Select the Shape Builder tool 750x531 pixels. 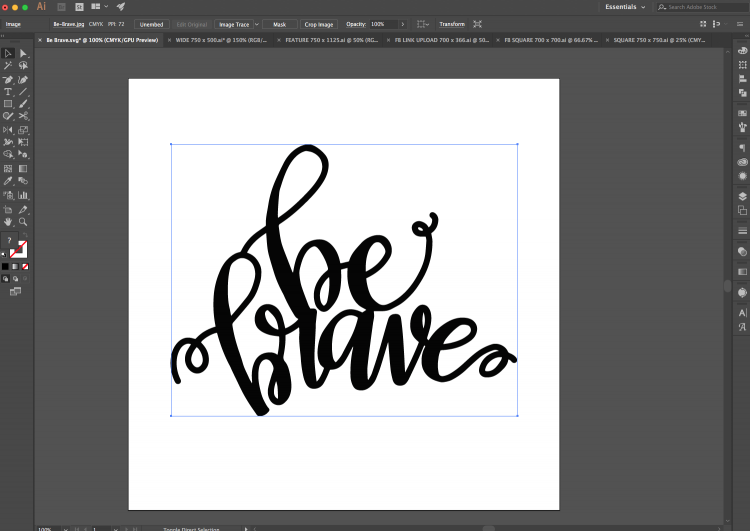click(x=8, y=154)
